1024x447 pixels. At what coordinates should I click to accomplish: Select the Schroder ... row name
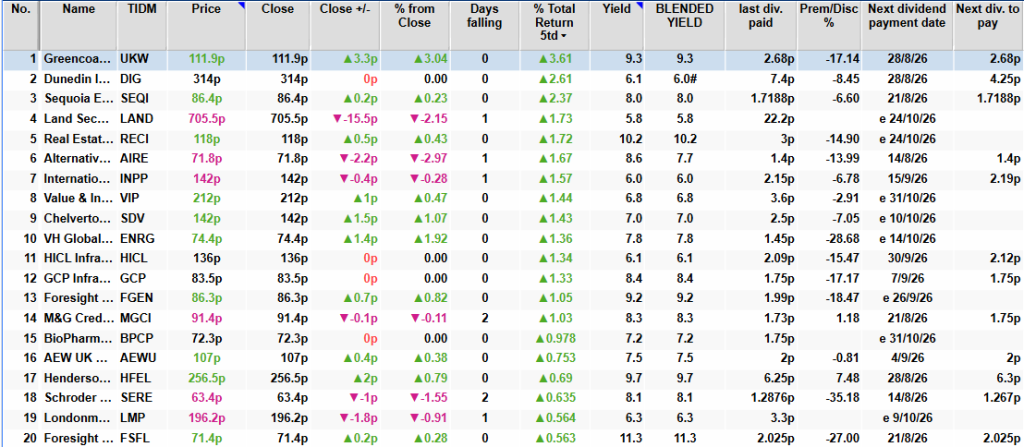[77, 398]
